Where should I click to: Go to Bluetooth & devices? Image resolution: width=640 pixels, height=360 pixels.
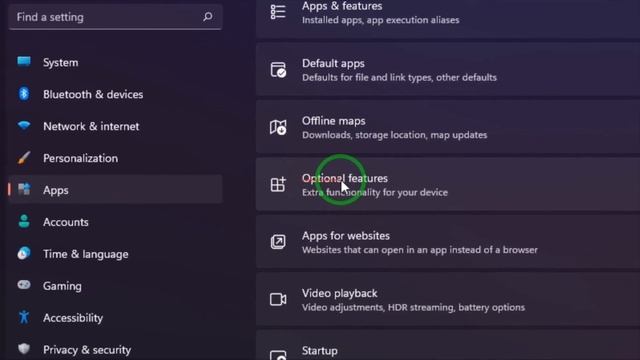[115, 94]
